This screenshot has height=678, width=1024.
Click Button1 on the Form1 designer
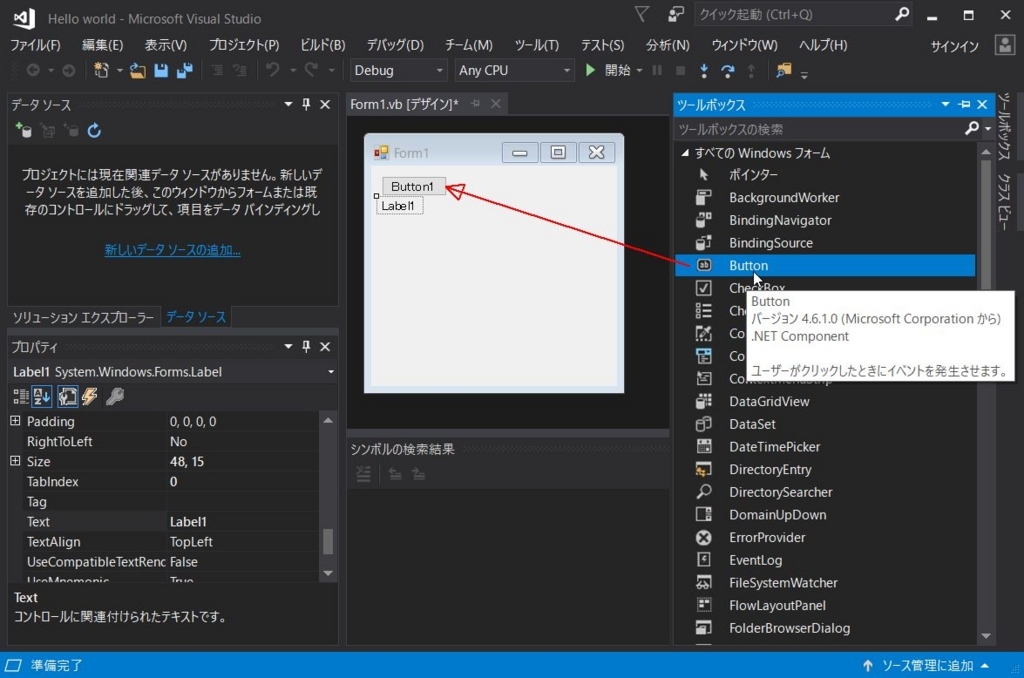413,187
